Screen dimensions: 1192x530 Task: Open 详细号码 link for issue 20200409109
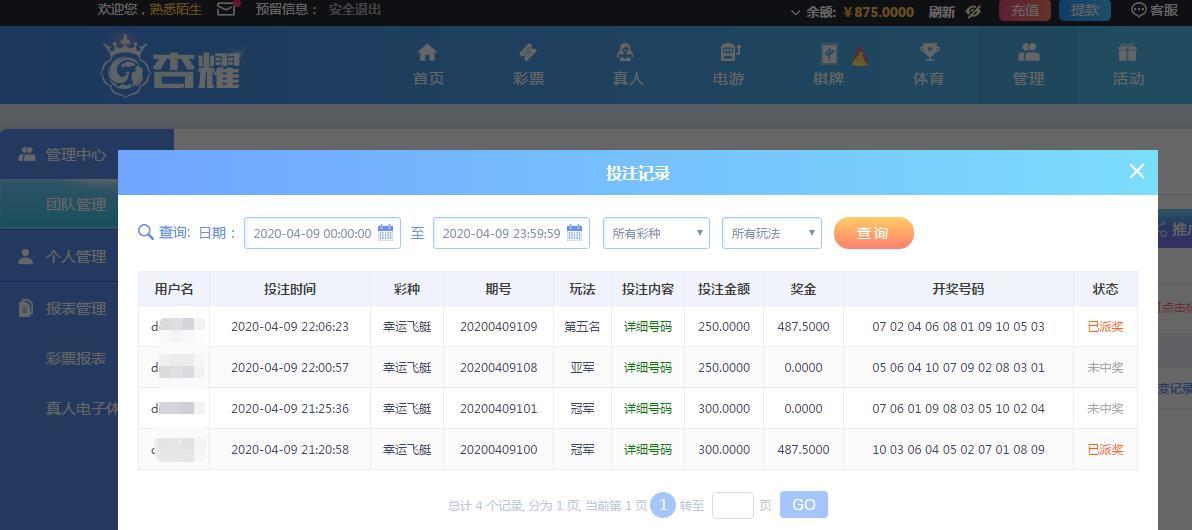pyautogui.click(x=648, y=327)
